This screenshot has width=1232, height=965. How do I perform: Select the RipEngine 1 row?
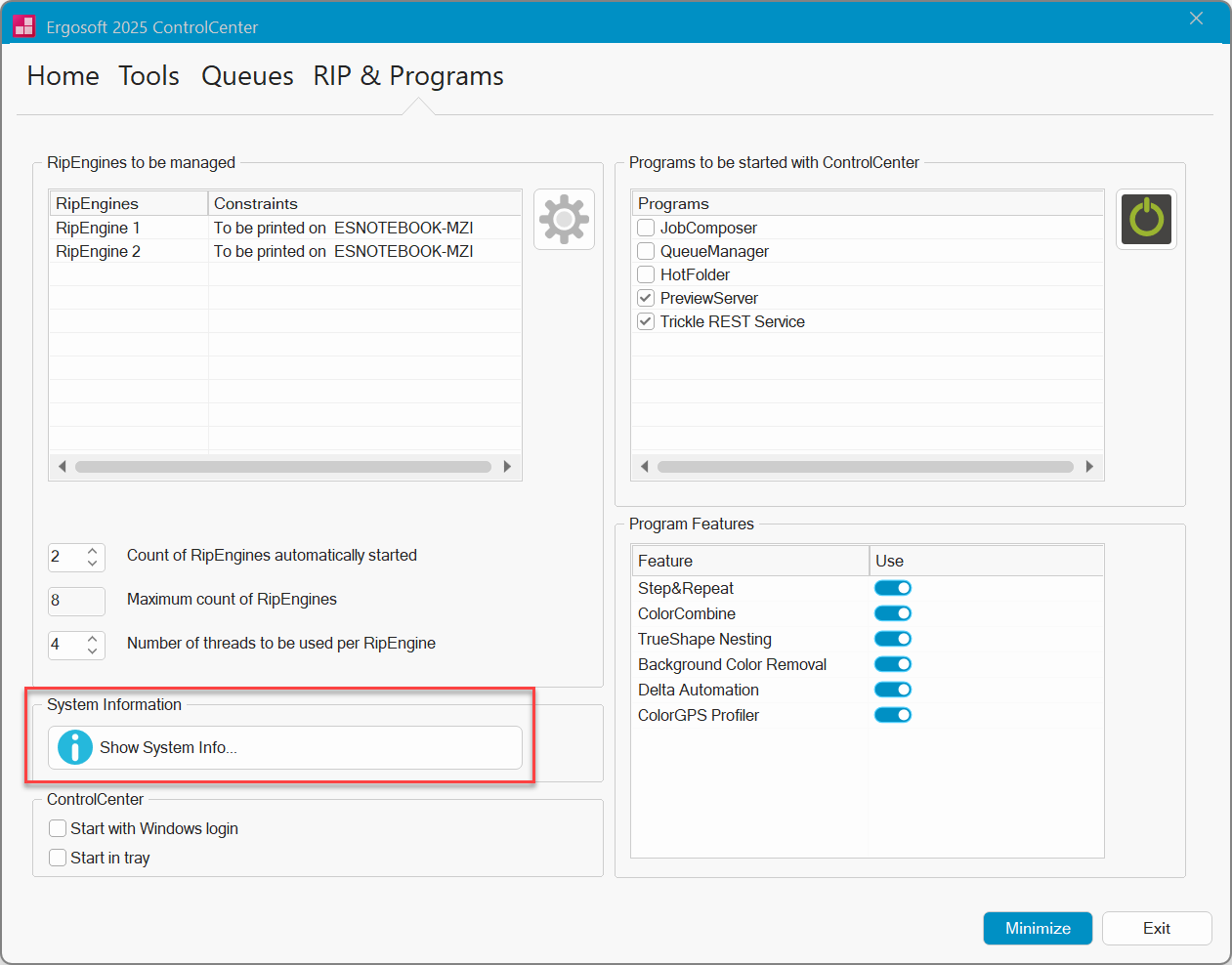coord(285,228)
